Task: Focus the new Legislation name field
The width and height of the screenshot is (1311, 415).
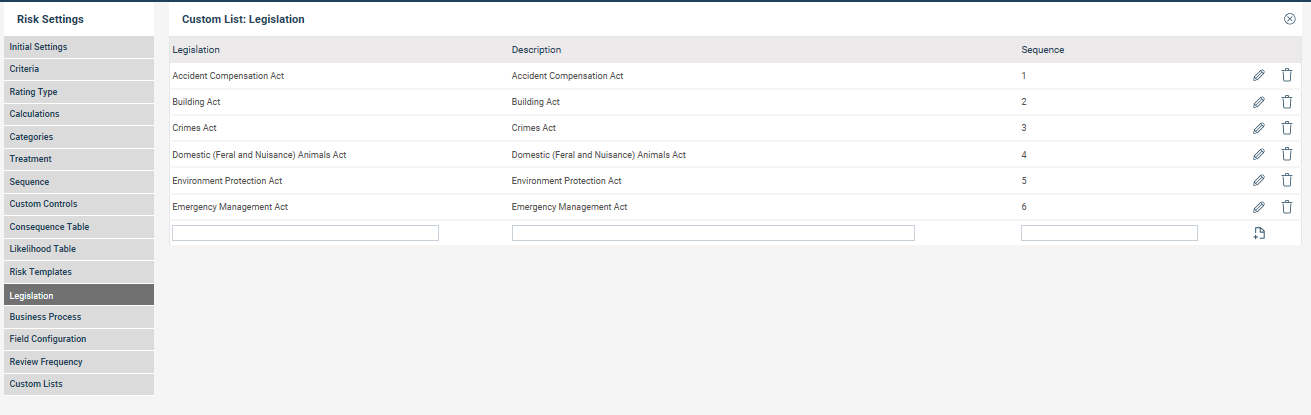Action: (x=305, y=233)
